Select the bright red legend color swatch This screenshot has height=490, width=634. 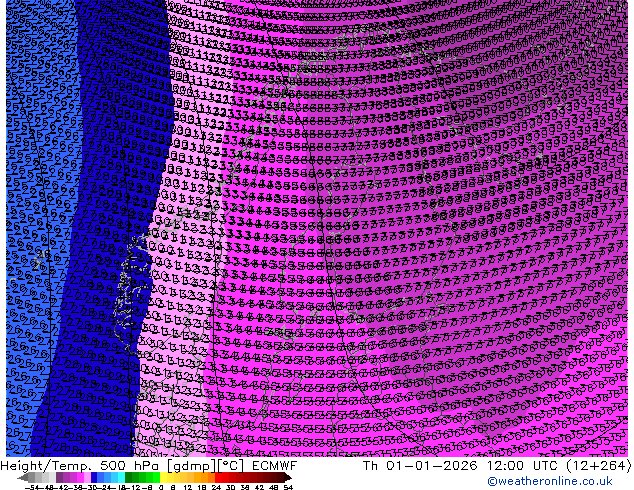pos(218,477)
